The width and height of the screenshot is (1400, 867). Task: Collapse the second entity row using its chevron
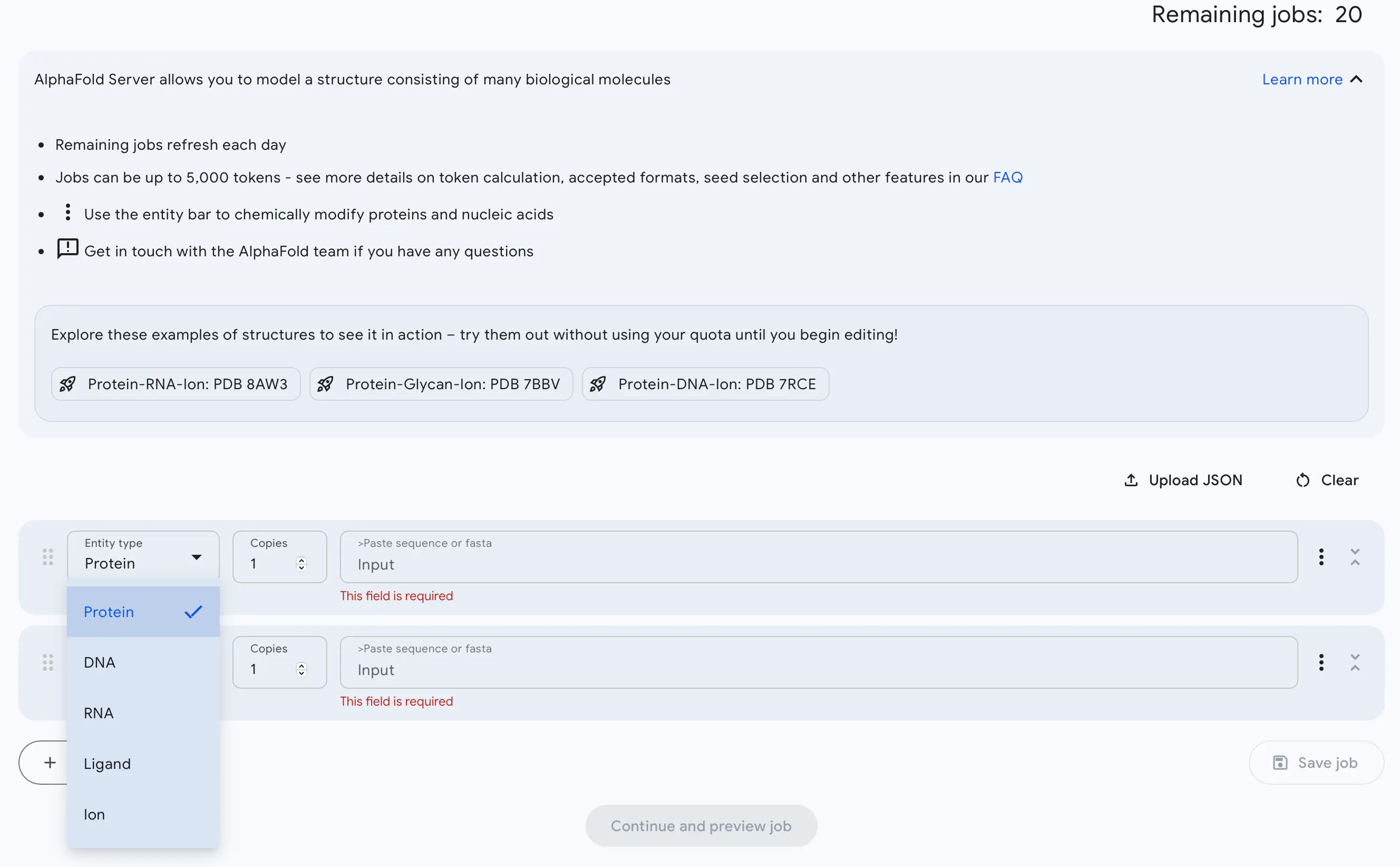point(1355,662)
